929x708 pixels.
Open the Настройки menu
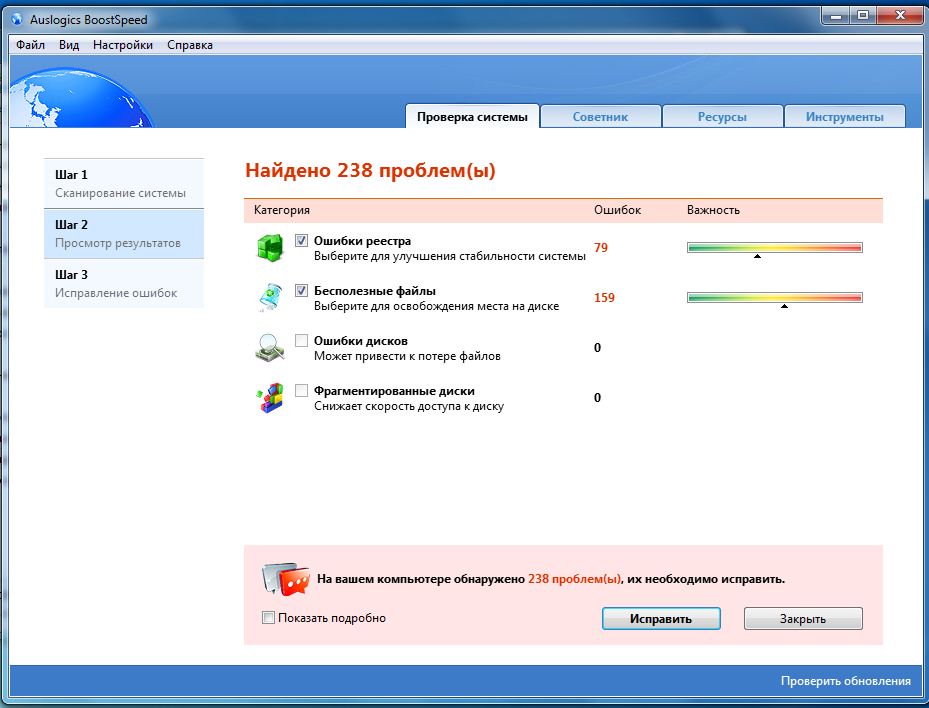pos(123,45)
